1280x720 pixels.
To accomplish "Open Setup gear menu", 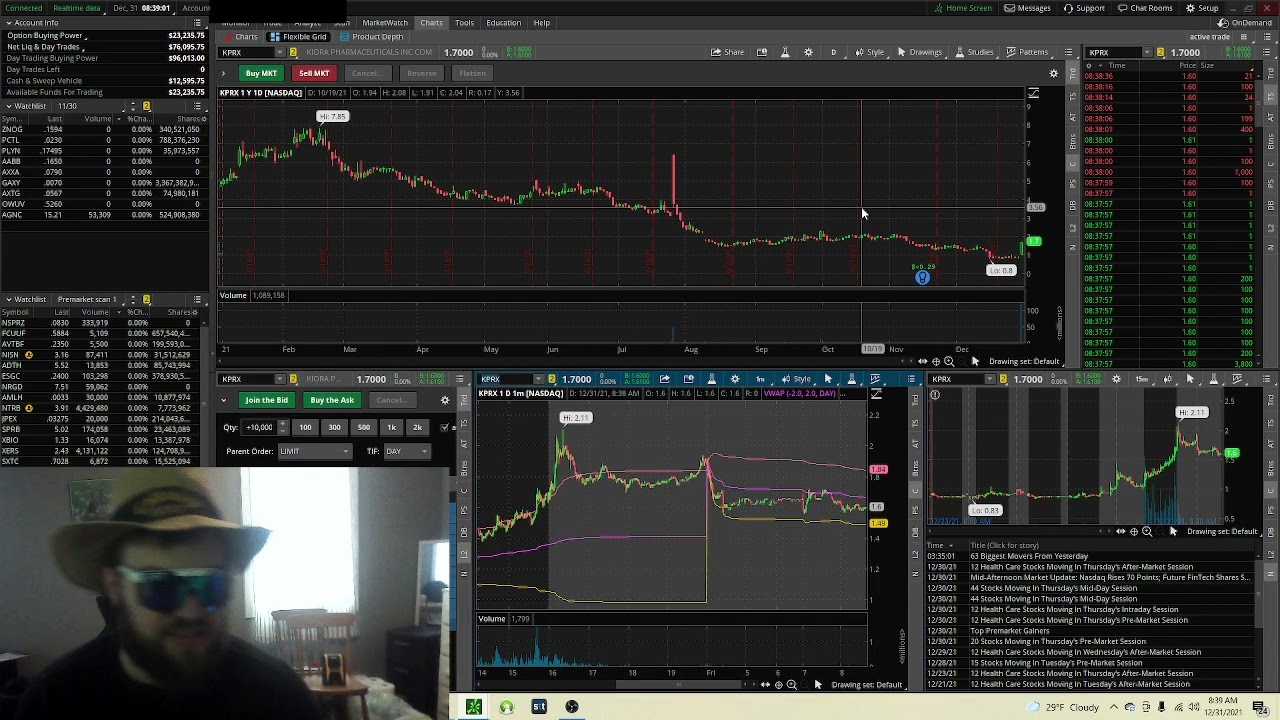I will pyautogui.click(x=1202, y=8).
